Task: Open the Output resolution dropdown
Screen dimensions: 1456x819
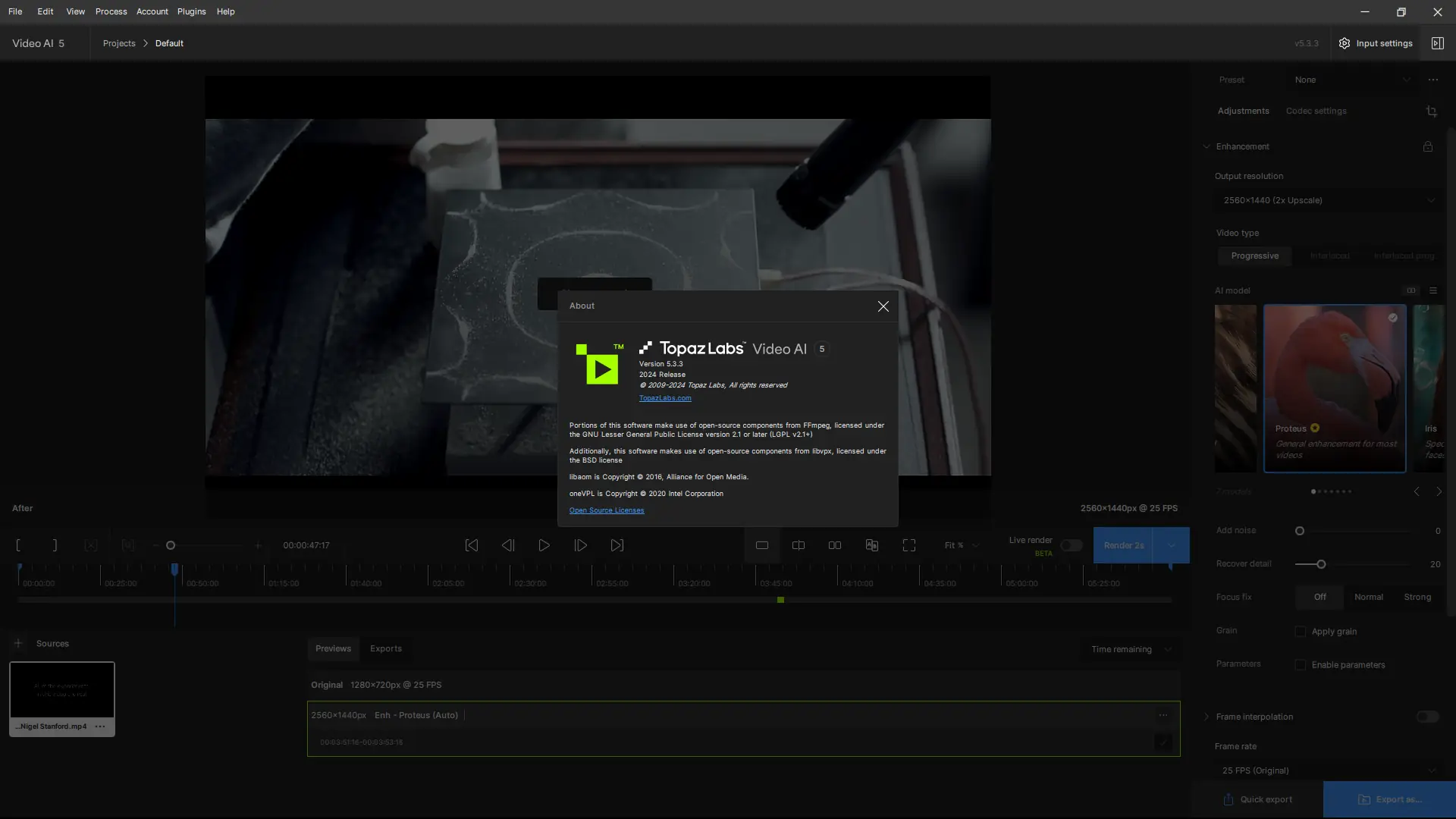Action: pos(1328,200)
